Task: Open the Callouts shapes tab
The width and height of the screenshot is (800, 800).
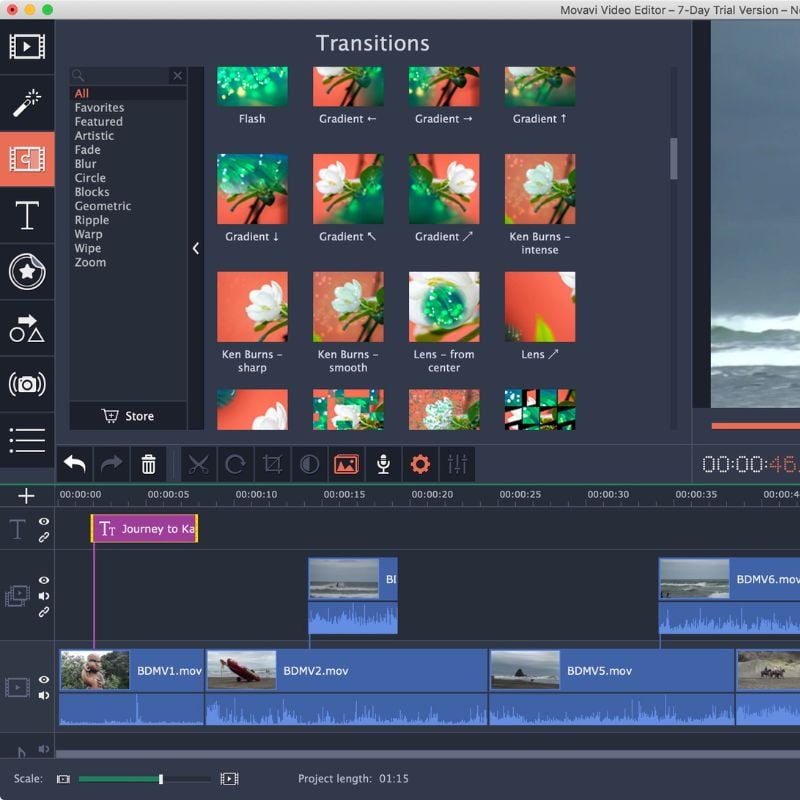Action: (x=27, y=328)
